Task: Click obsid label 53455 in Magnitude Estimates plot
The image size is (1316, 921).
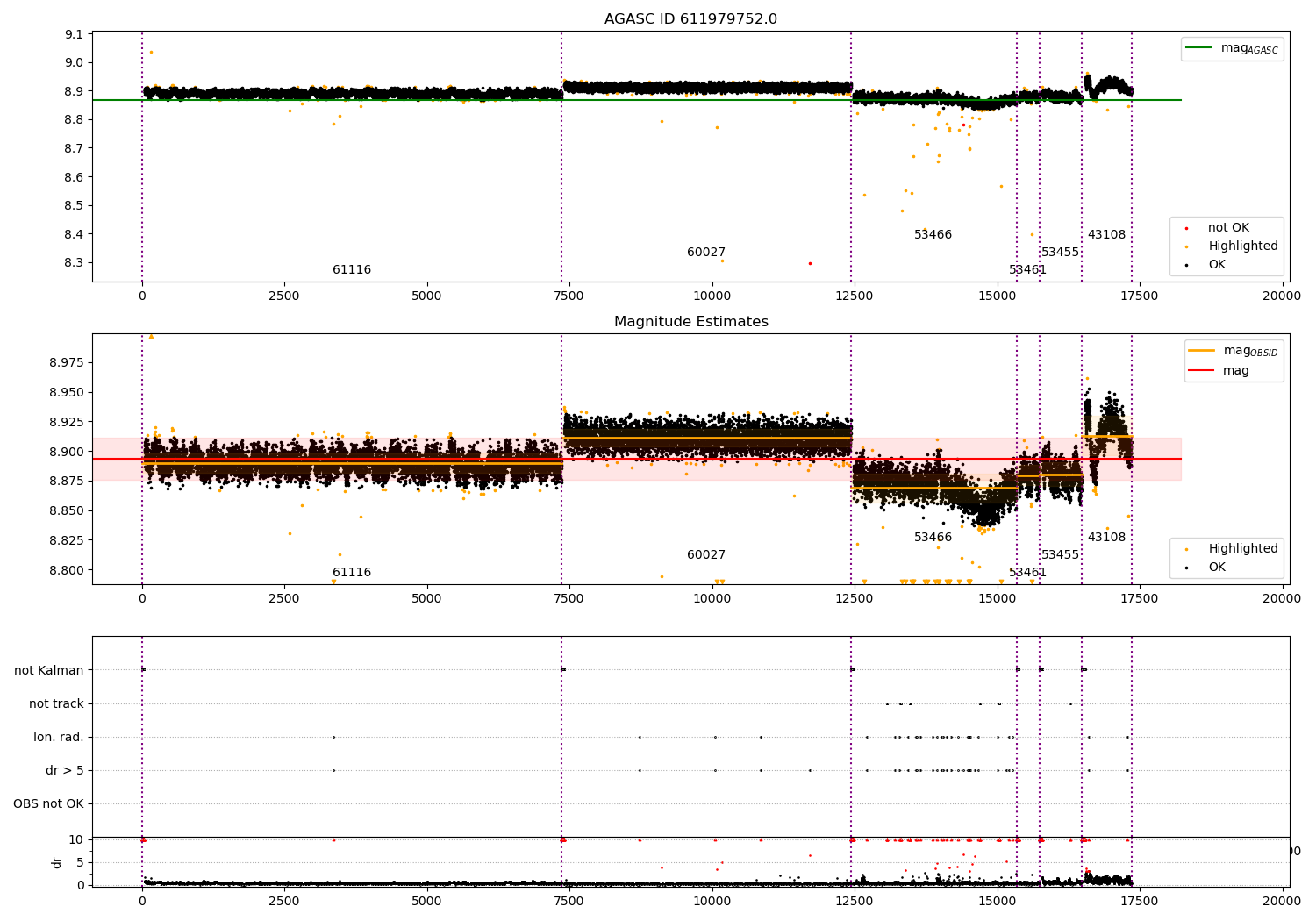Action: click(x=1060, y=555)
